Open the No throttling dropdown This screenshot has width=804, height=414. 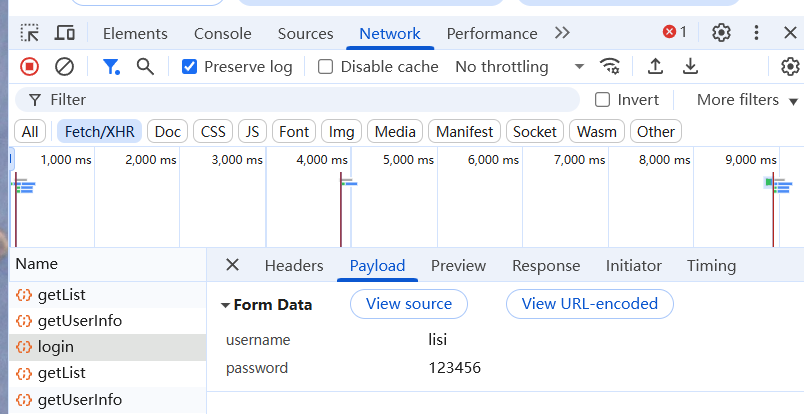point(519,67)
